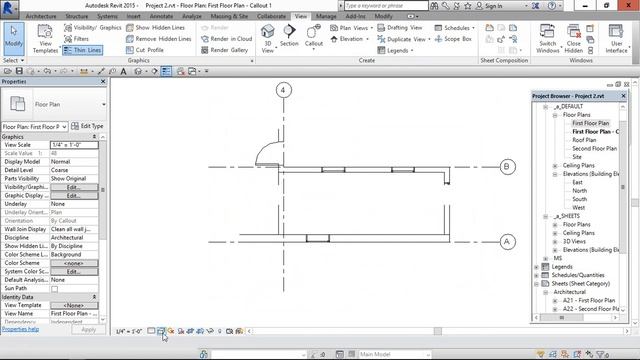This screenshot has height=360, width=640.
Task: Click Remove Hidden Lines
Action: click(x=158, y=39)
